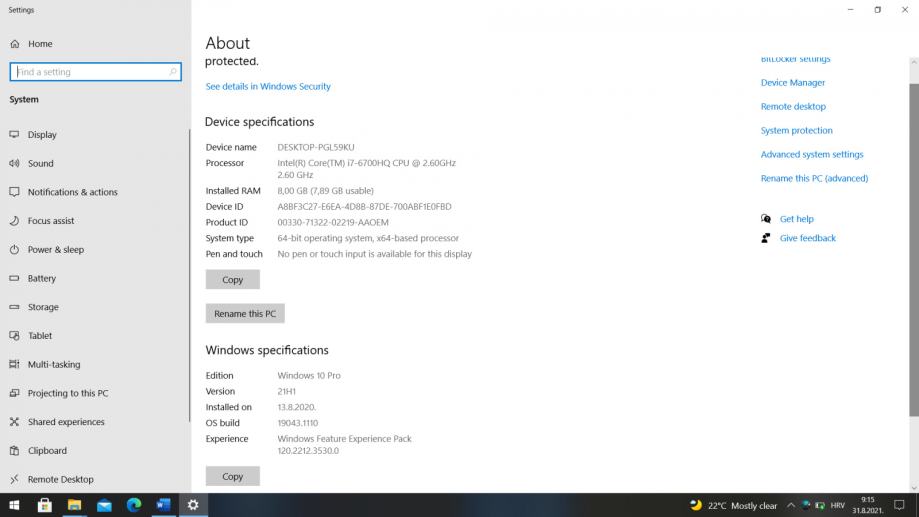Click the sidebar vertical scrollbar
This screenshot has width=919, height=517.
click(189, 274)
